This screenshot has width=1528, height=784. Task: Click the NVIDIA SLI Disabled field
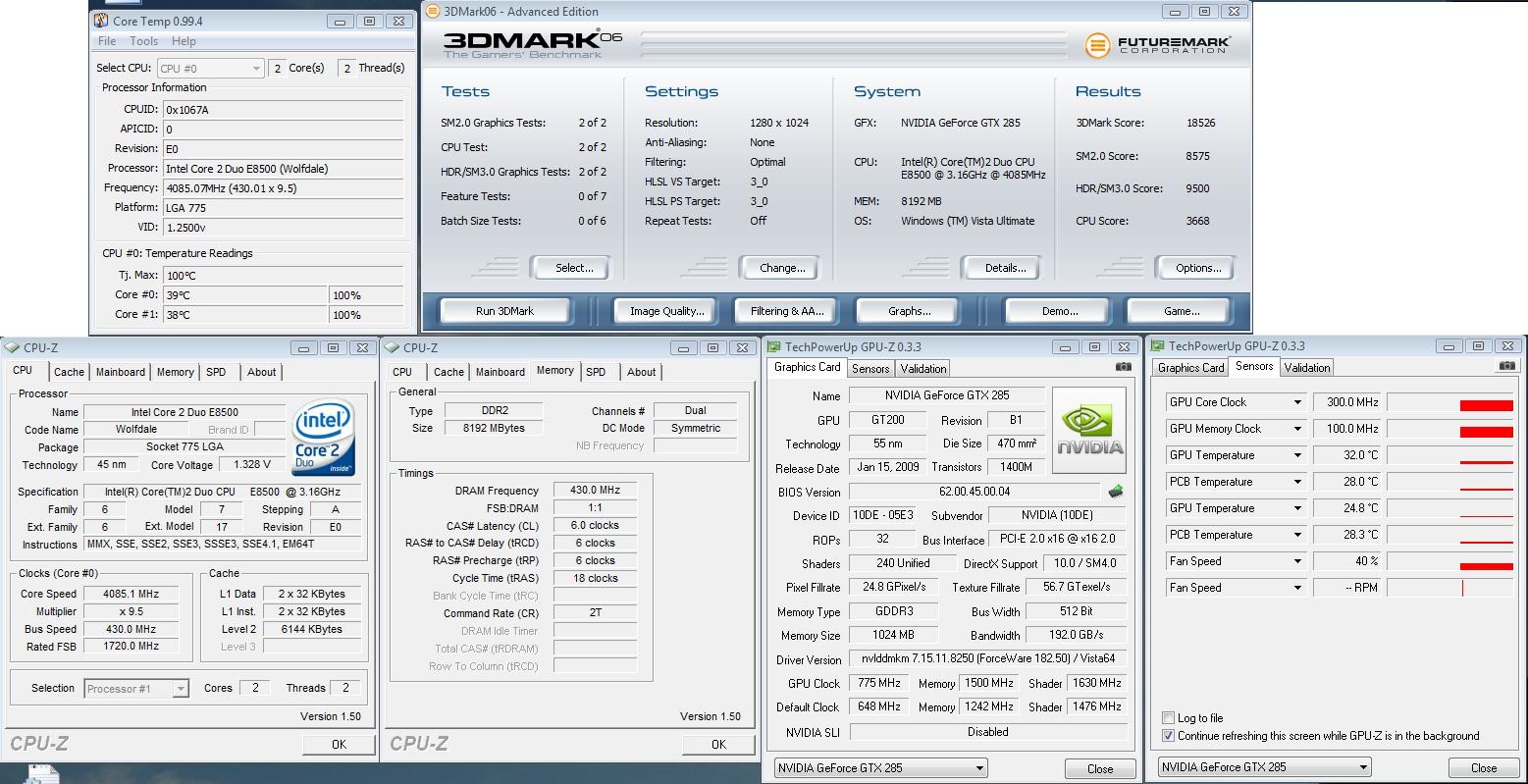coord(987,732)
